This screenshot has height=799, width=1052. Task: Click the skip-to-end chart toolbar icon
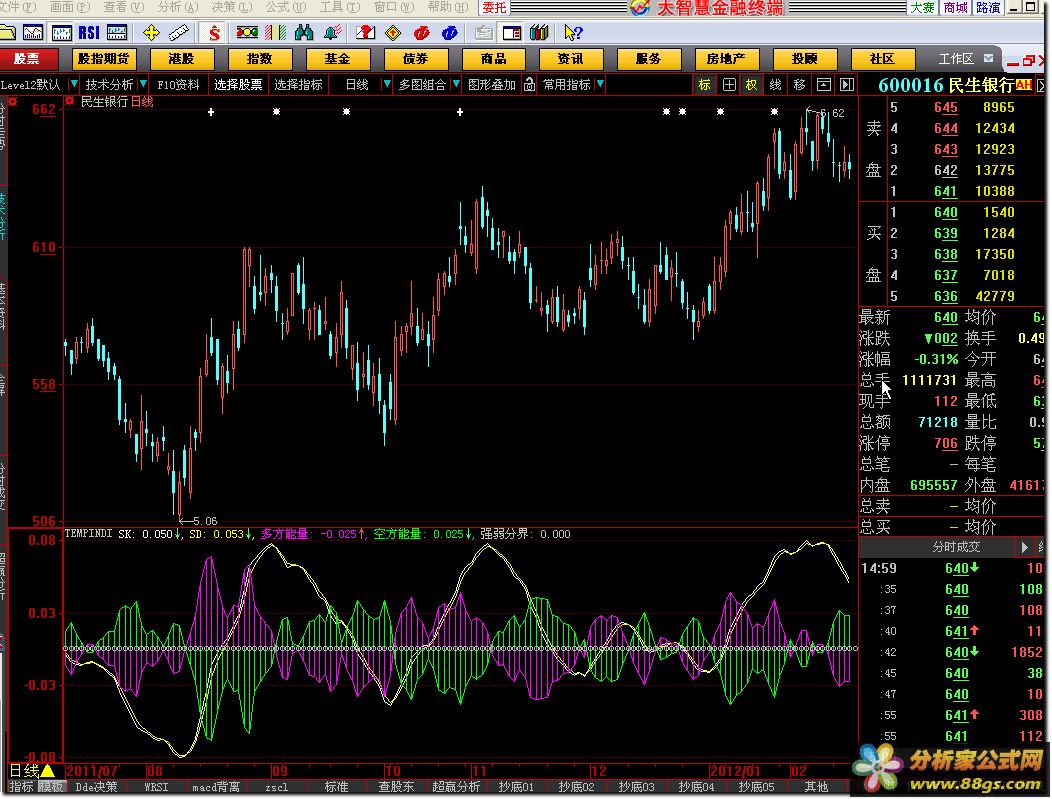click(x=847, y=85)
